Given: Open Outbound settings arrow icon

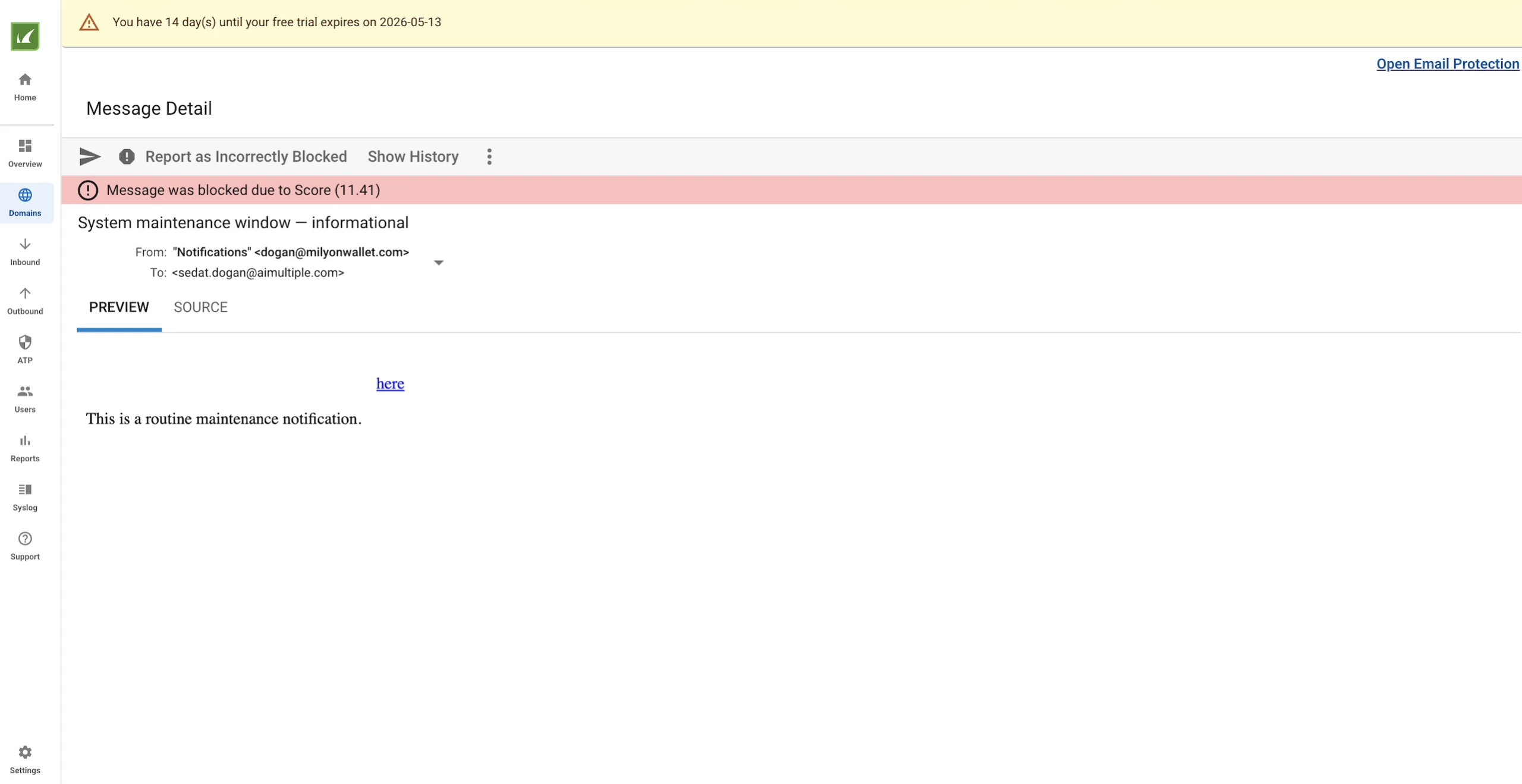Looking at the screenshot, I should pyautogui.click(x=25, y=293).
